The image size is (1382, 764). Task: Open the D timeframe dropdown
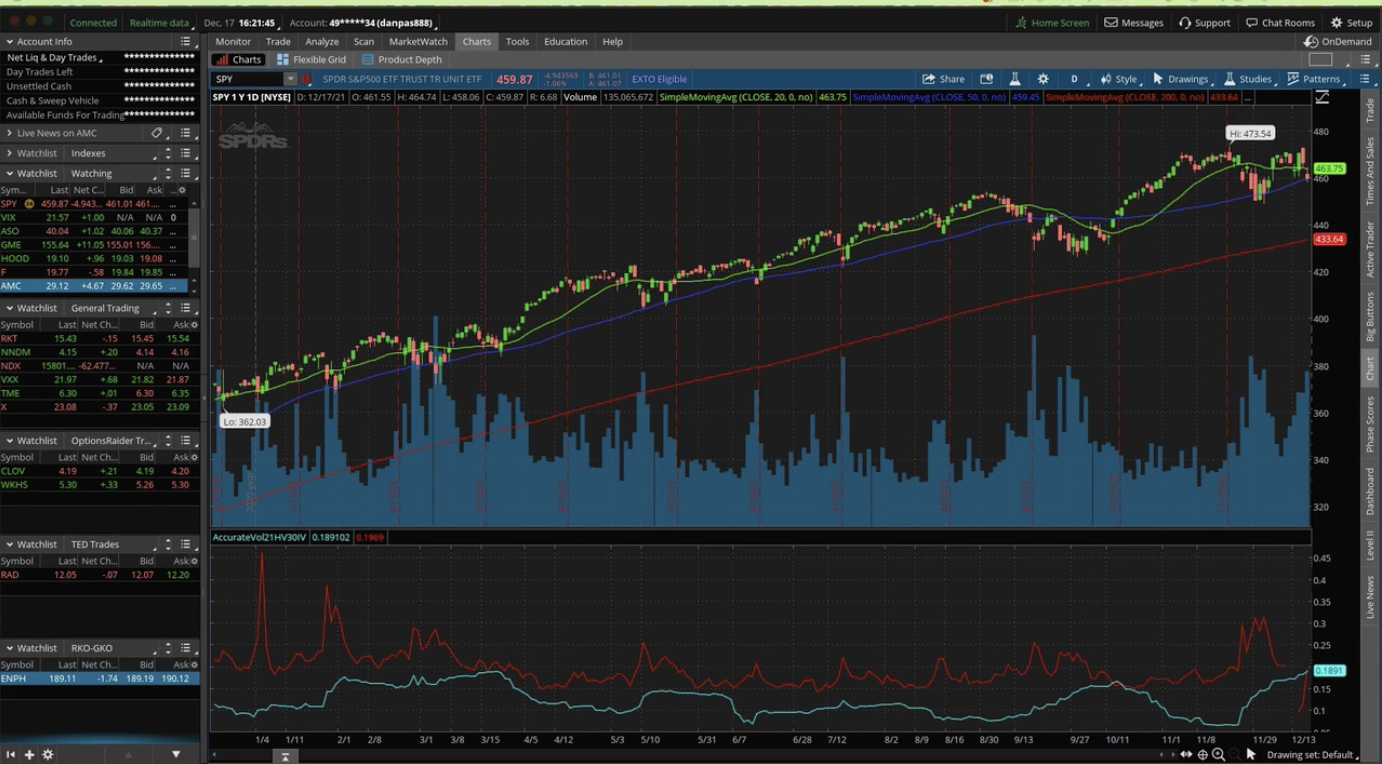click(x=1074, y=79)
